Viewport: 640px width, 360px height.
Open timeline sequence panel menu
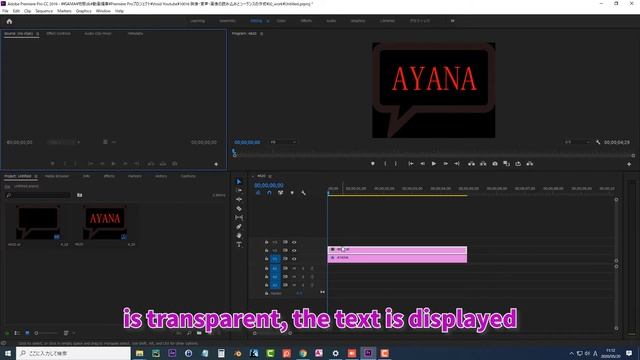pos(270,176)
